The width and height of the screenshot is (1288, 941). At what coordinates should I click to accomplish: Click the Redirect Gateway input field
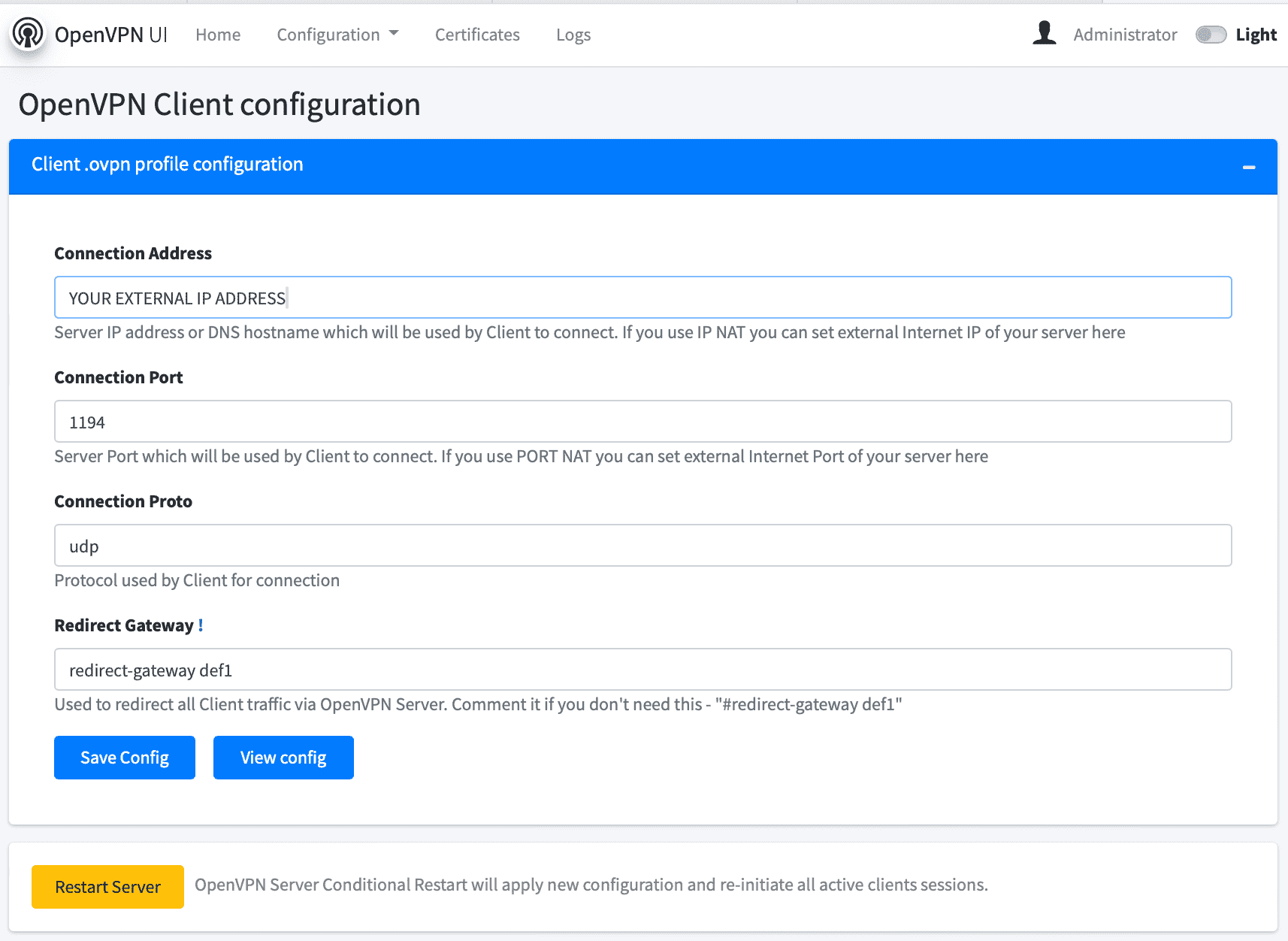coord(642,670)
